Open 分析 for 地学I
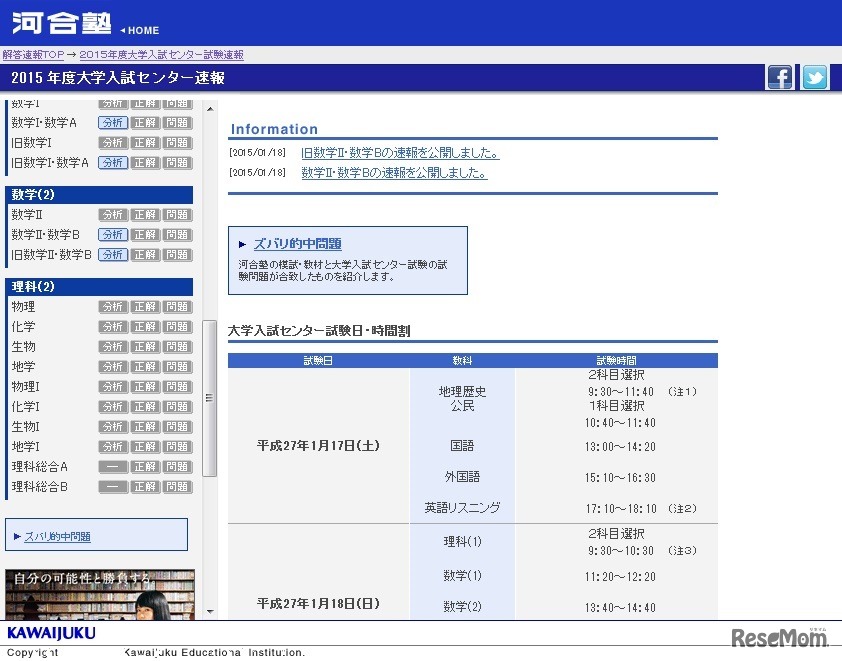 112,447
